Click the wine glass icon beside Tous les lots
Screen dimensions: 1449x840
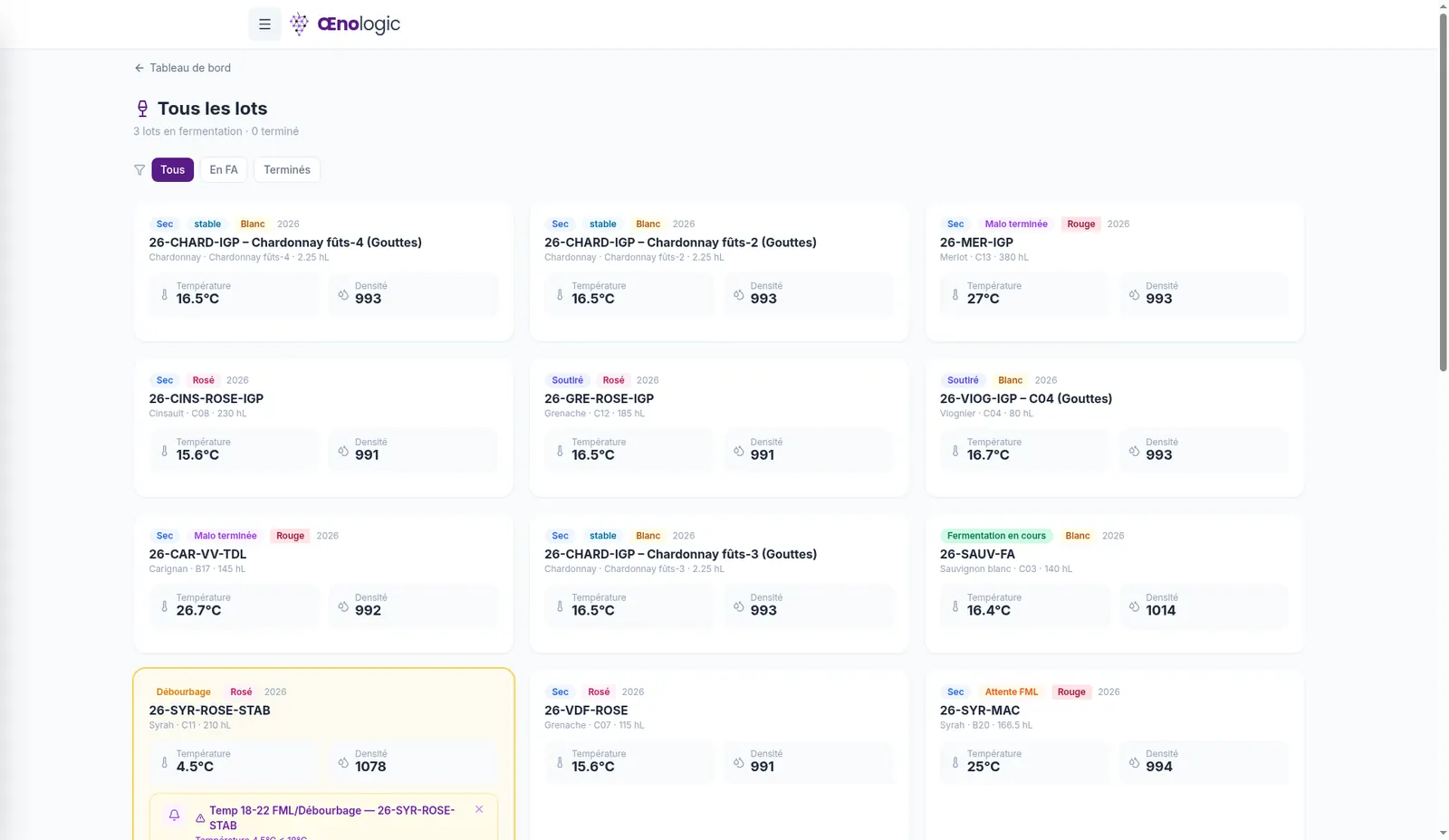point(142,109)
